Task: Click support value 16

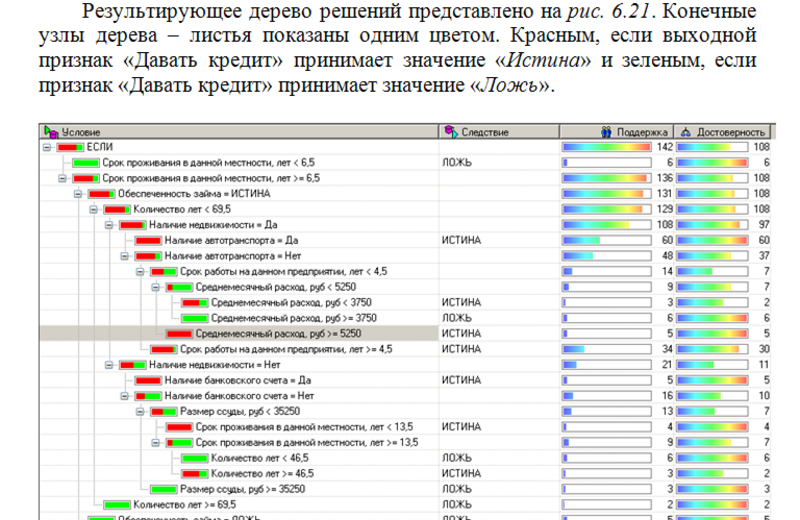Action: [667, 397]
